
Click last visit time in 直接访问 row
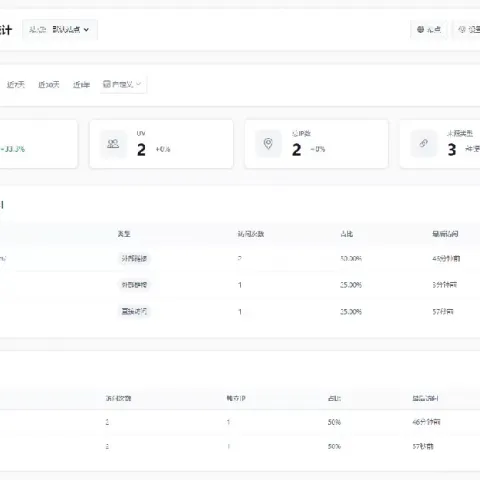pyautogui.click(x=443, y=312)
